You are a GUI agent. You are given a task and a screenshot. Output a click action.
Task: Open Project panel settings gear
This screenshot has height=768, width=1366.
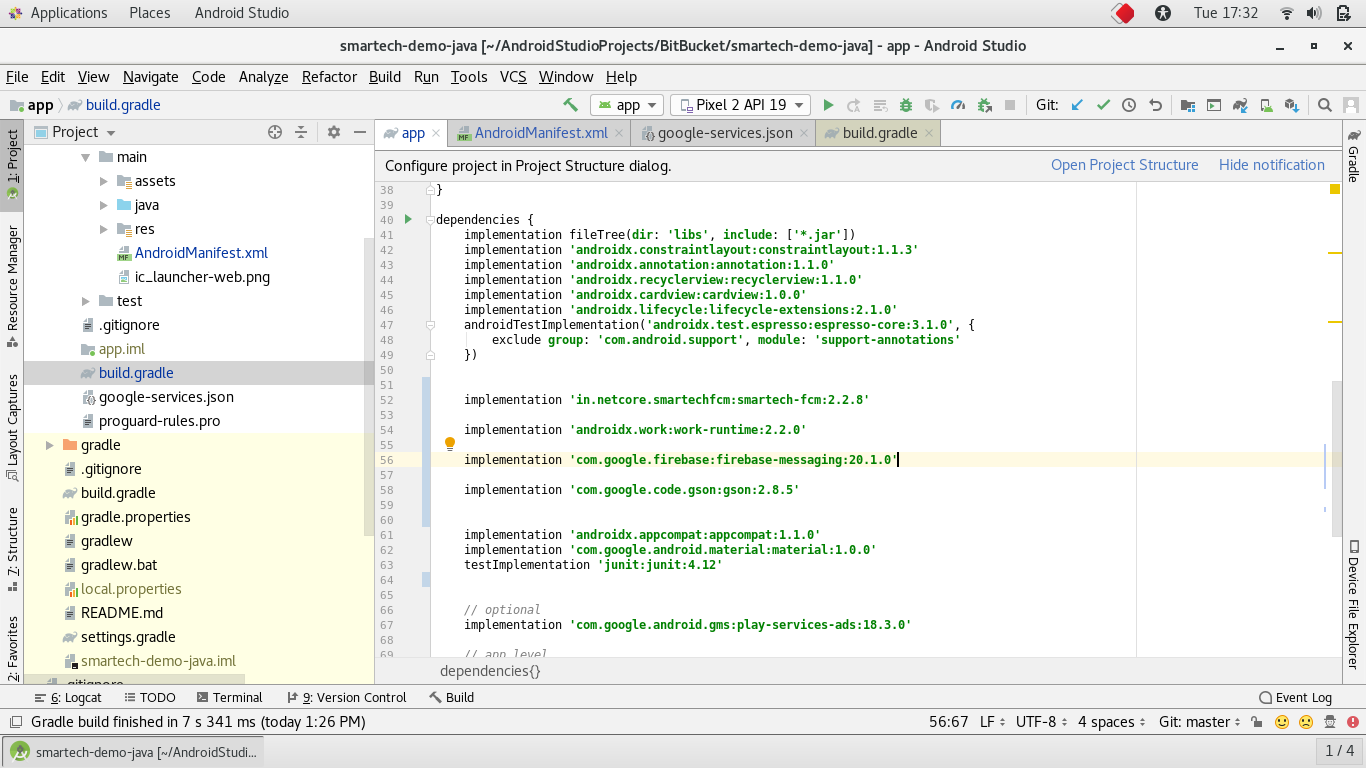(x=334, y=132)
